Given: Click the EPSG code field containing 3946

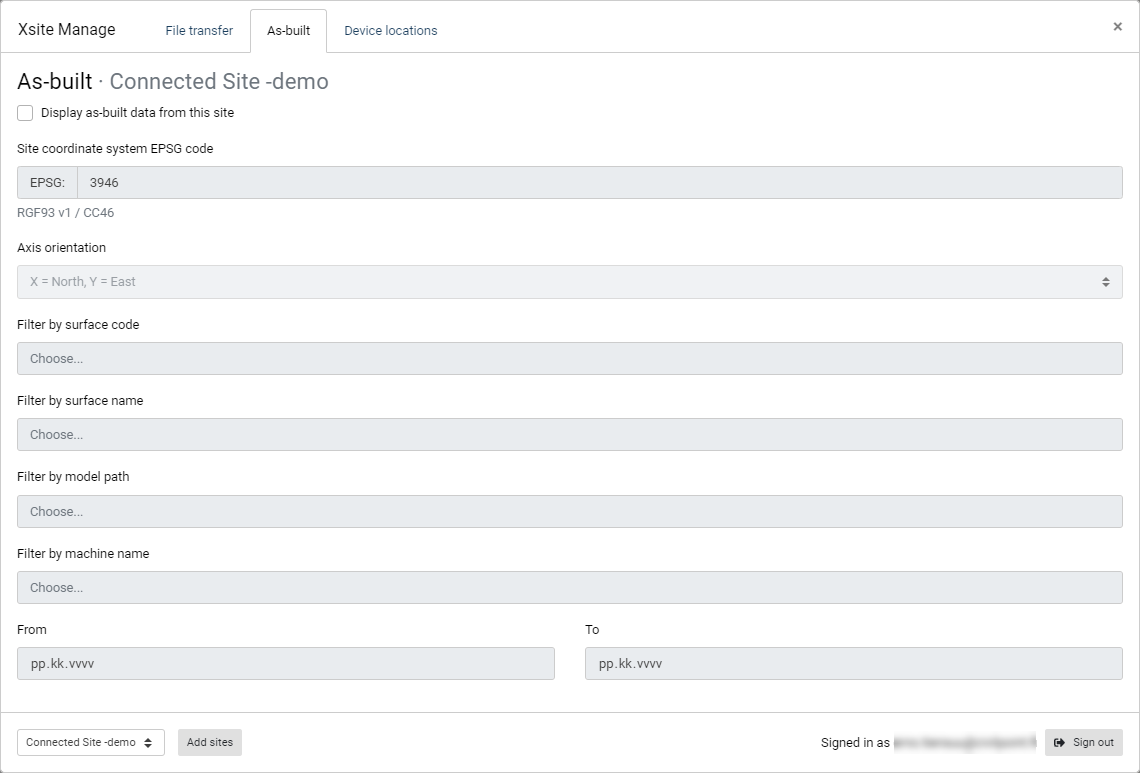Looking at the screenshot, I should [x=599, y=183].
